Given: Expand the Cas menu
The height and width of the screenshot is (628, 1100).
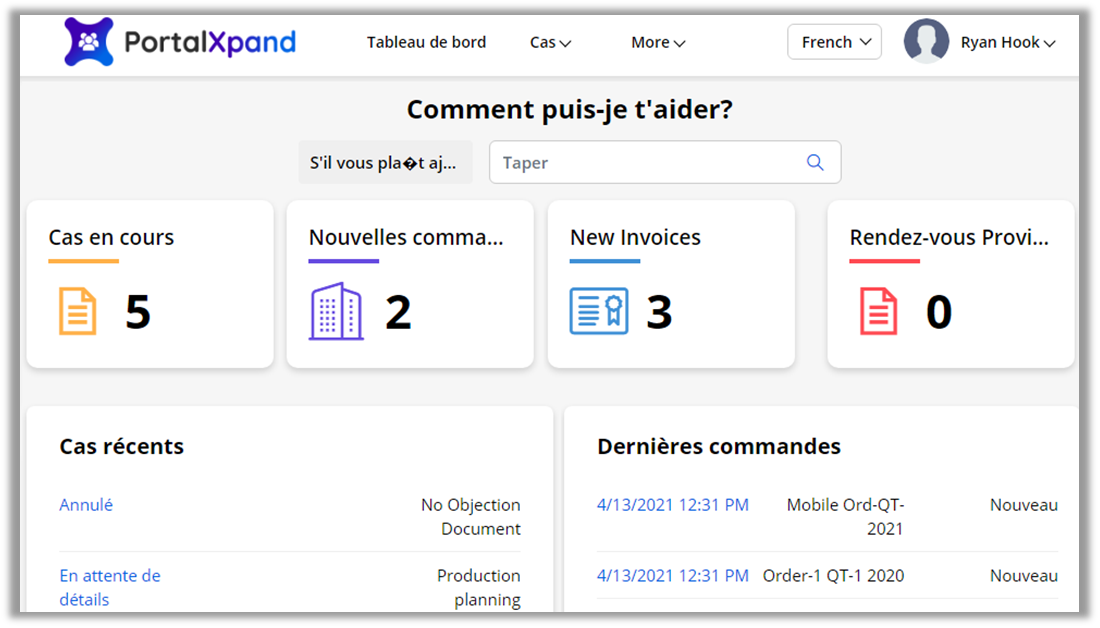Looking at the screenshot, I should [550, 42].
